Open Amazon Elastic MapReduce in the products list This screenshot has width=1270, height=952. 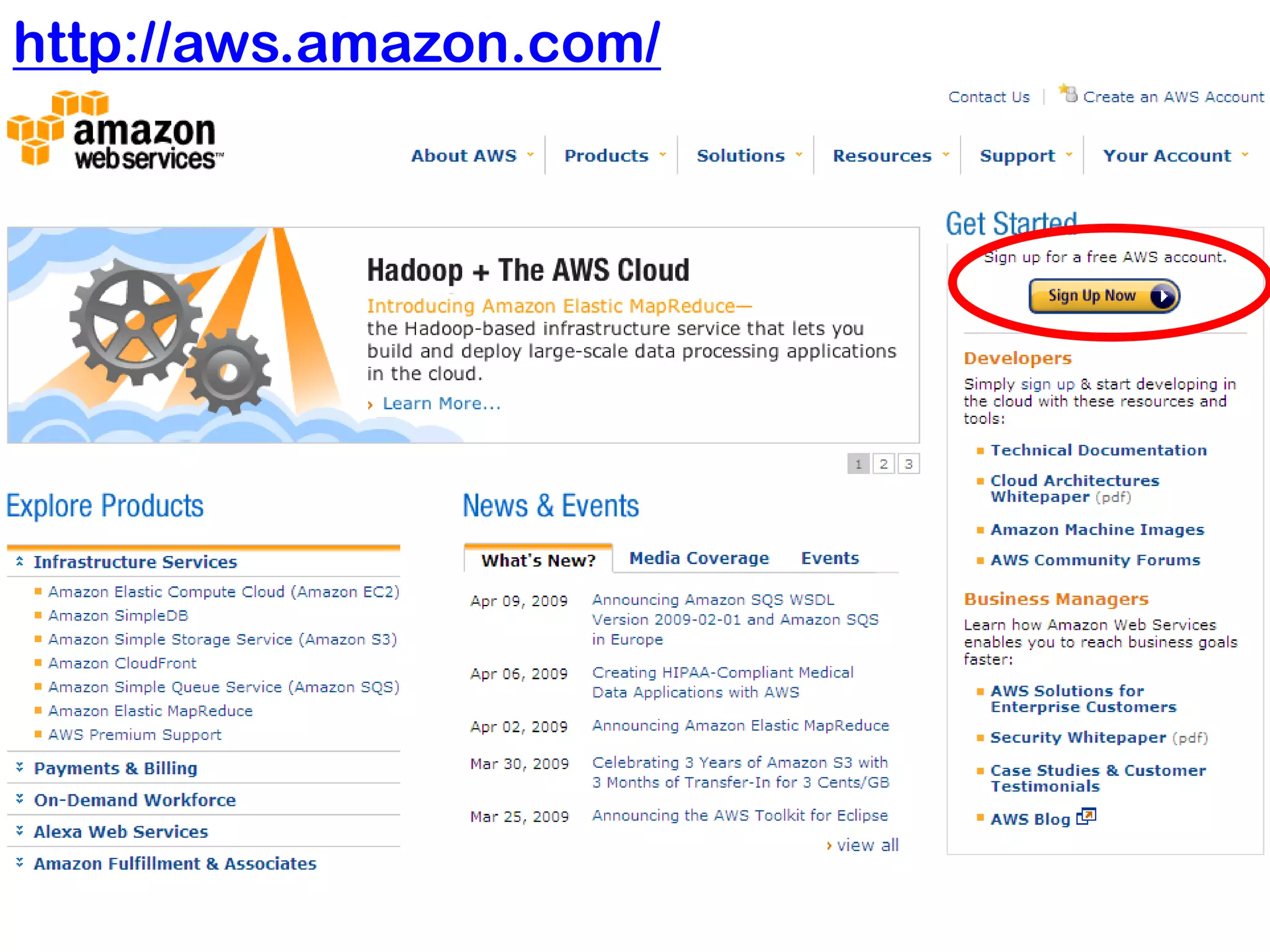[x=151, y=711]
